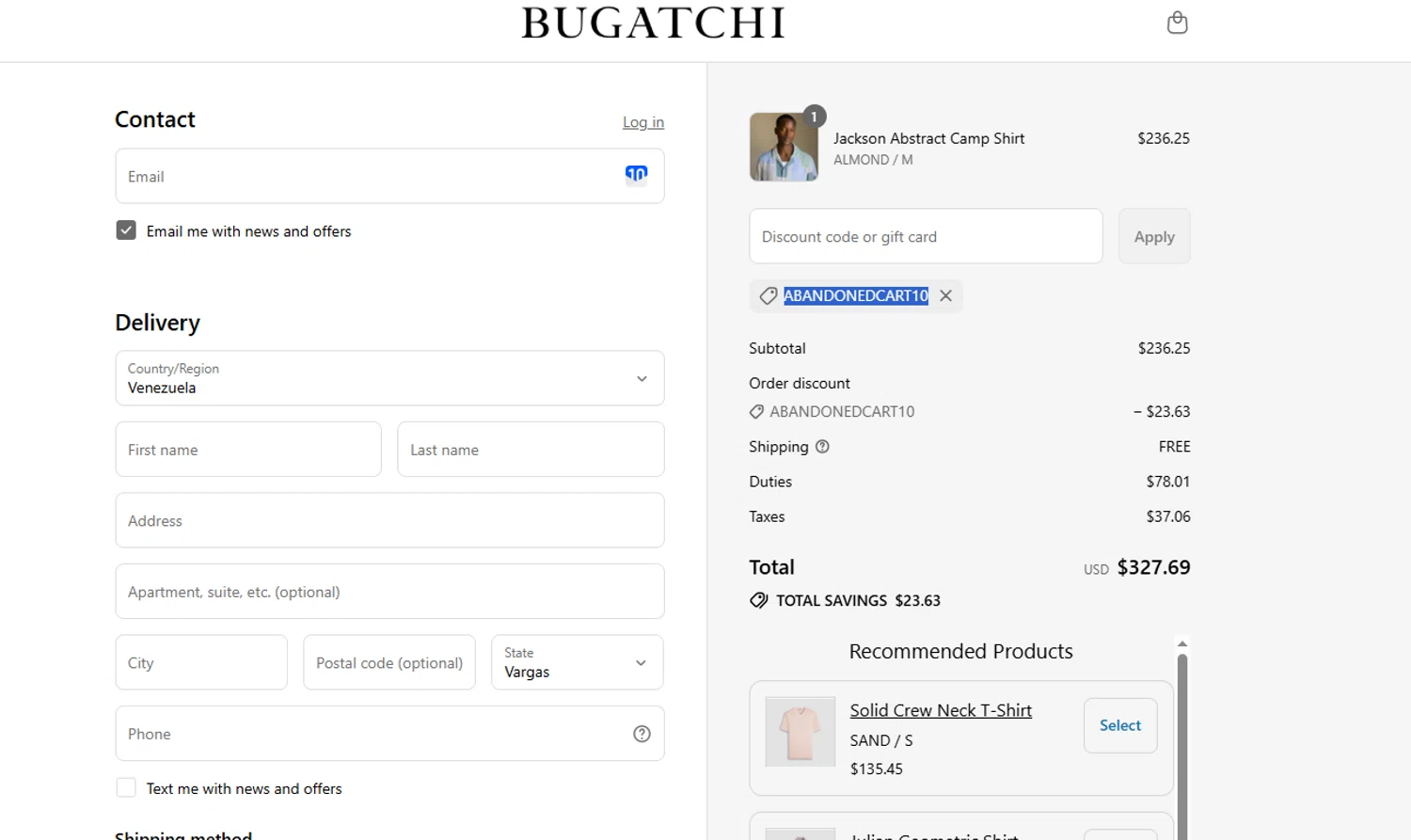Viewport: 1411px width, 840px height.
Task: Click the Jackson Abstract Camp Shirt thumbnail
Action: pyautogui.click(x=784, y=147)
